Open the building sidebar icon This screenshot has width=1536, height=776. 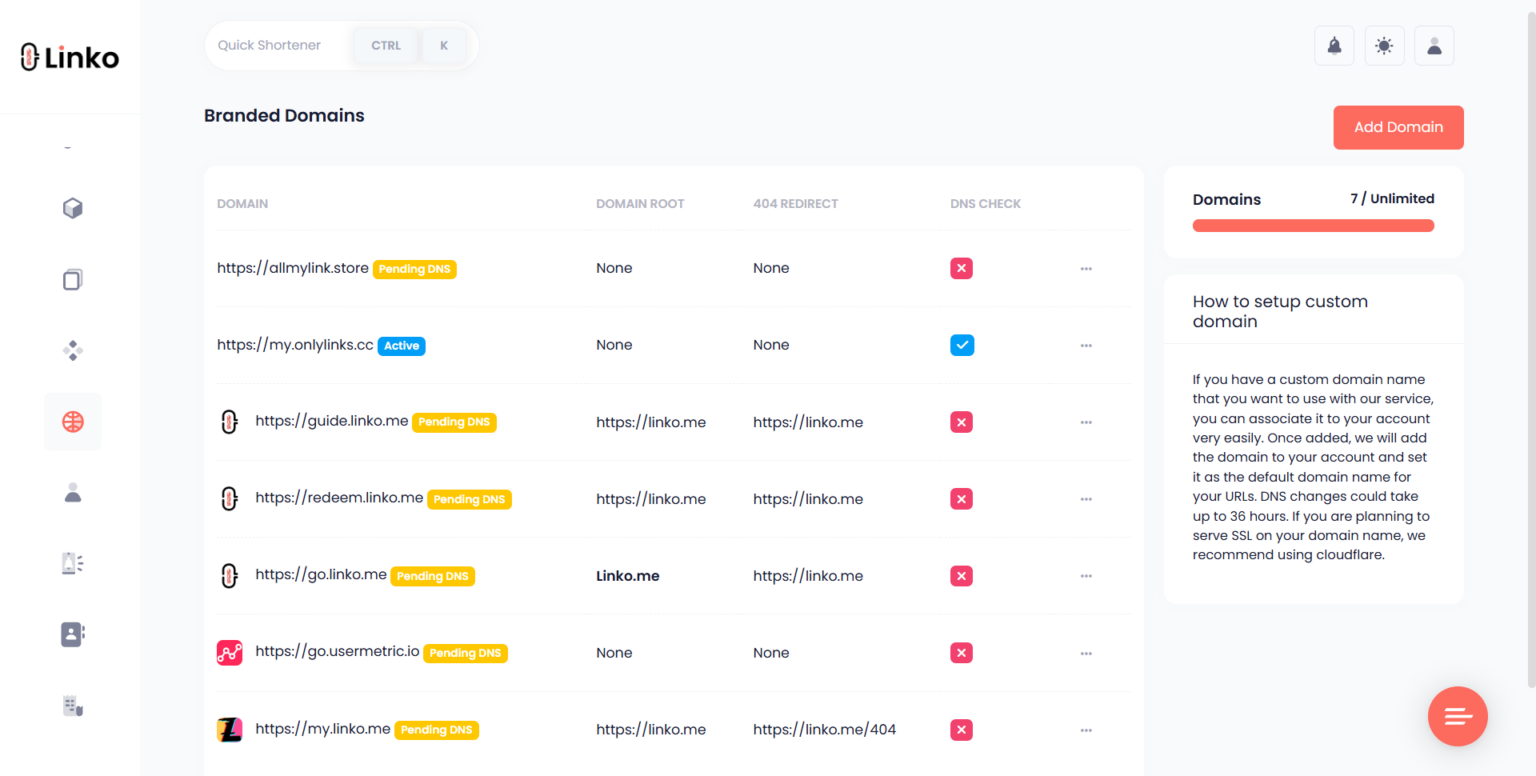coord(73,706)
